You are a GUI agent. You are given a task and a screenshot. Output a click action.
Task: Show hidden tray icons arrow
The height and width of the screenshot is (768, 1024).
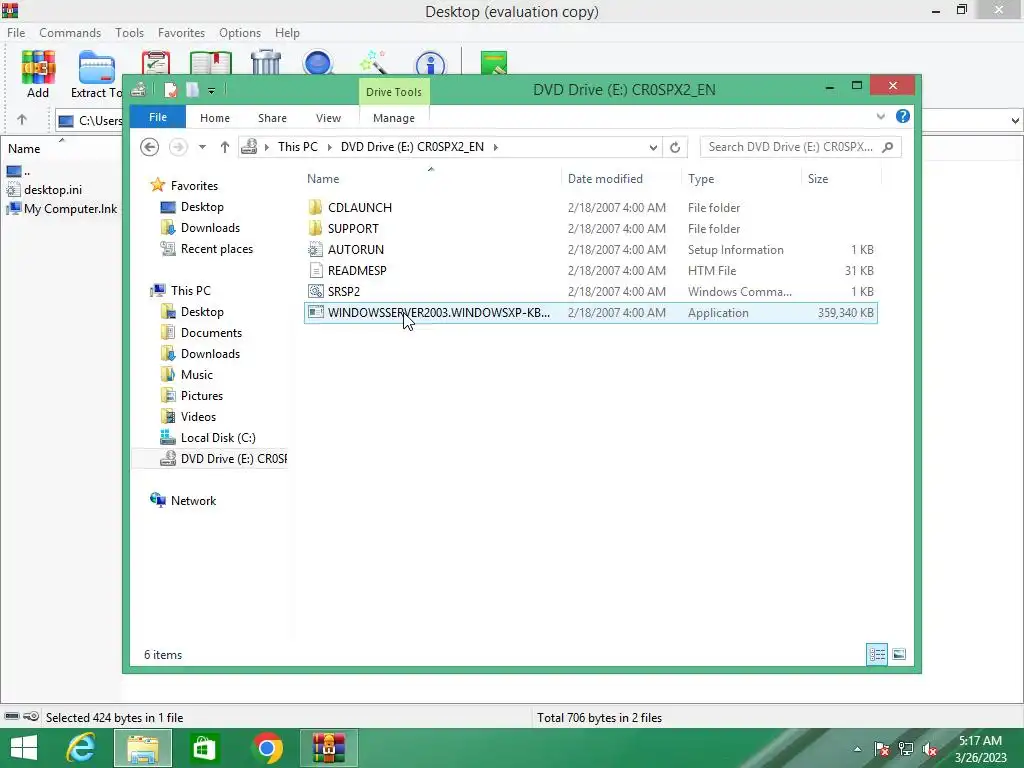click(857, 750)
